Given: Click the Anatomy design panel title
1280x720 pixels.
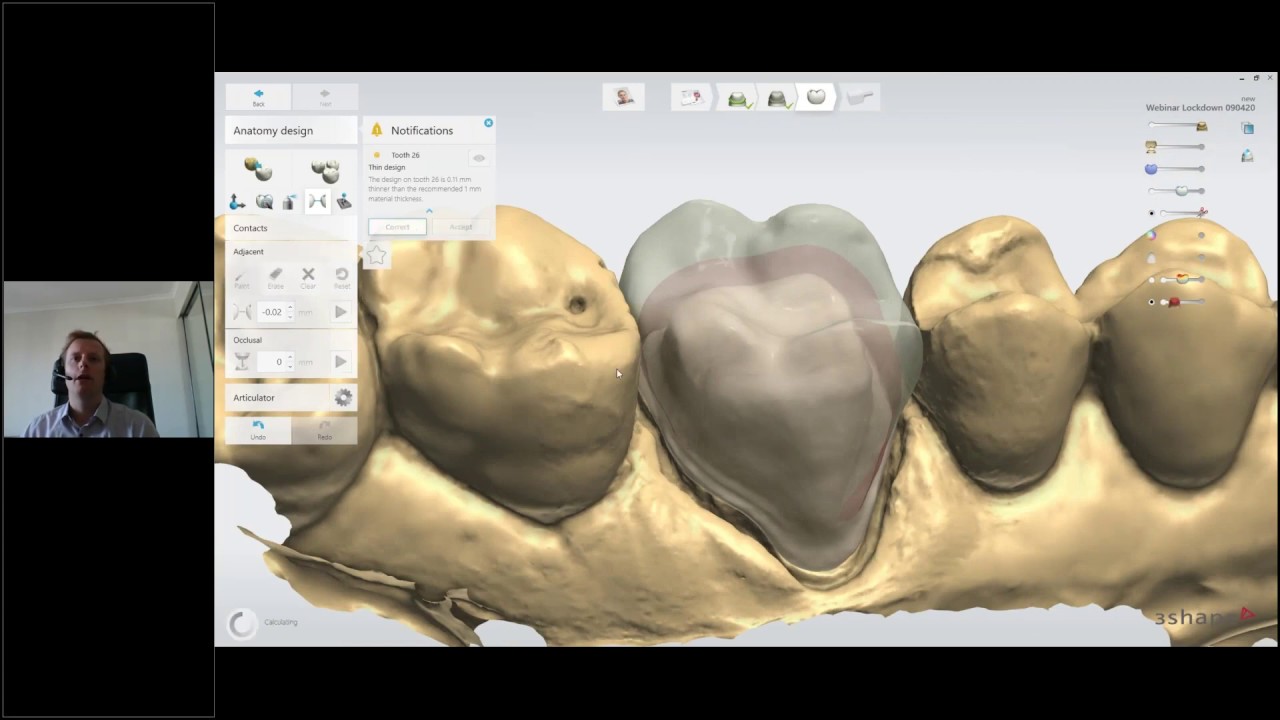Looking at the screenshot, I should [x=273, y=131].
